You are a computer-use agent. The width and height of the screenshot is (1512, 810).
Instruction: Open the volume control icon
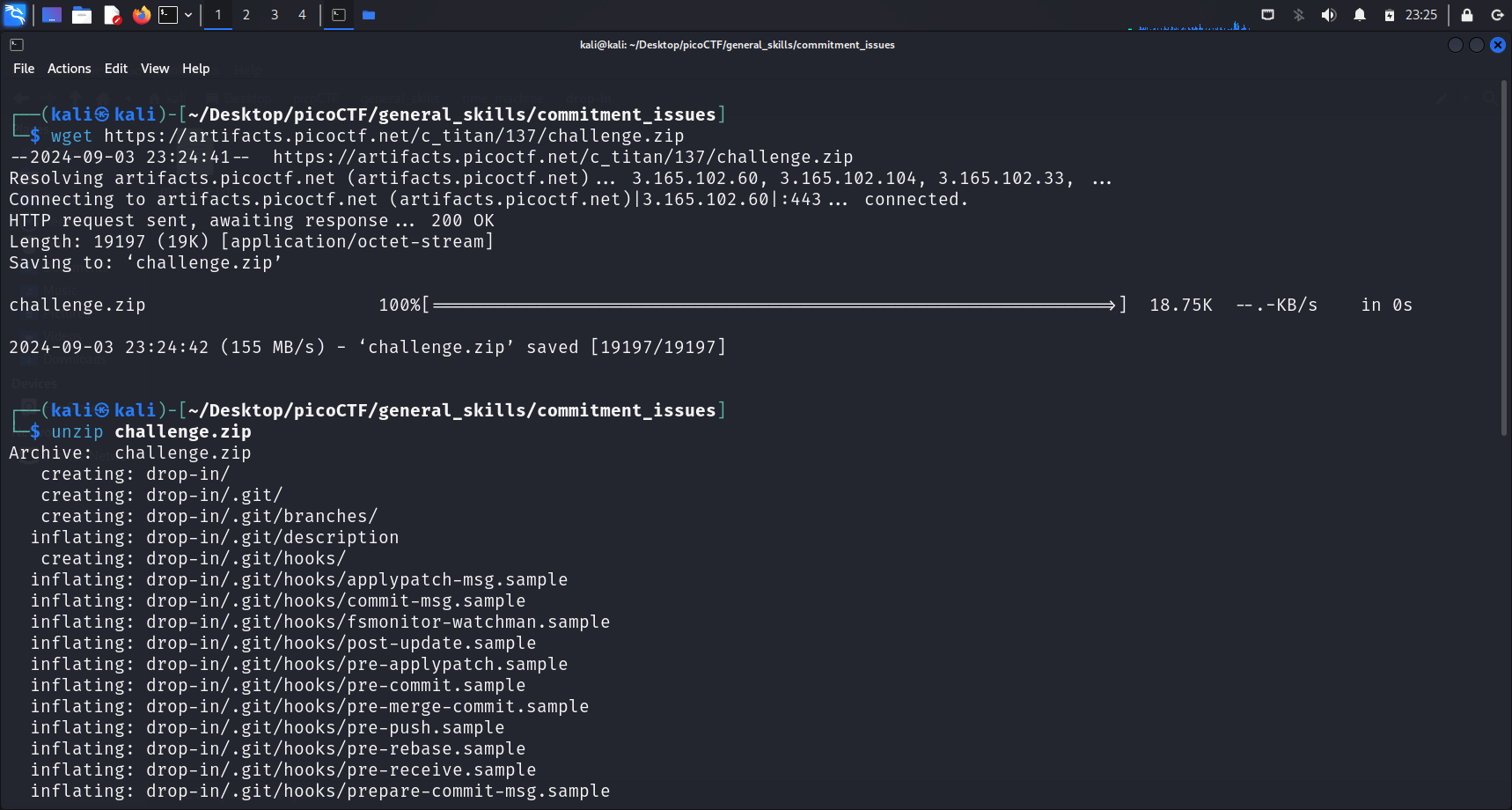pos(1329,15)
